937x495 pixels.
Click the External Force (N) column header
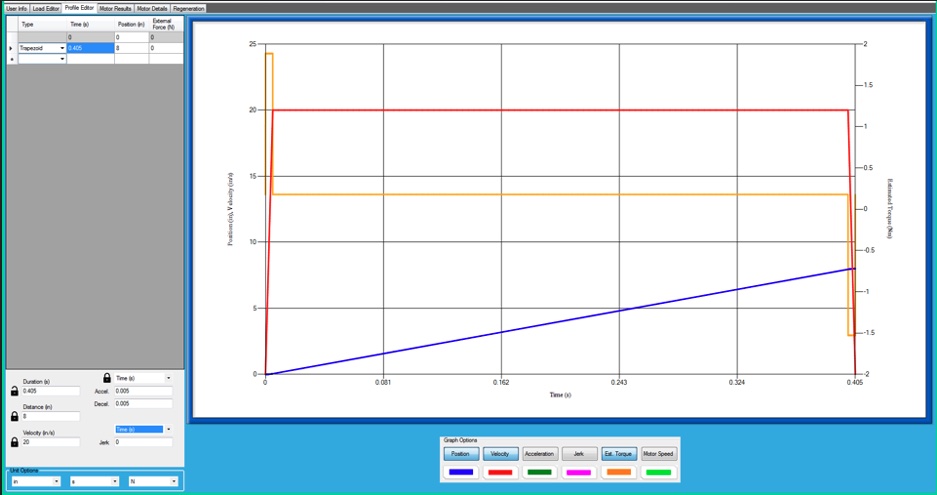point(166,25)
